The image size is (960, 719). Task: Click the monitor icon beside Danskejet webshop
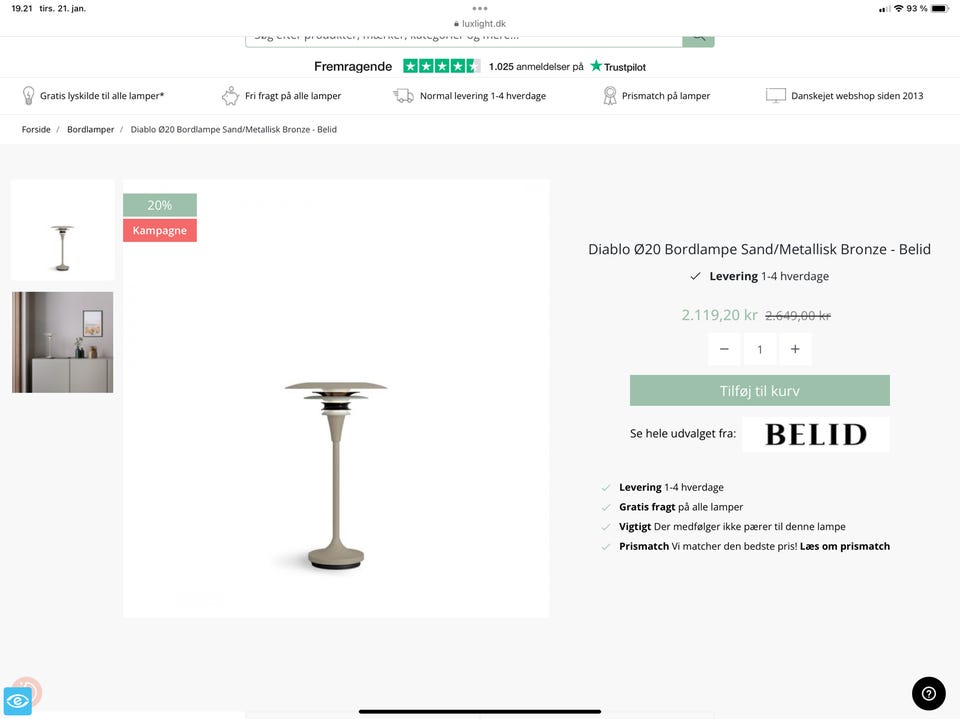click(776, 95)
